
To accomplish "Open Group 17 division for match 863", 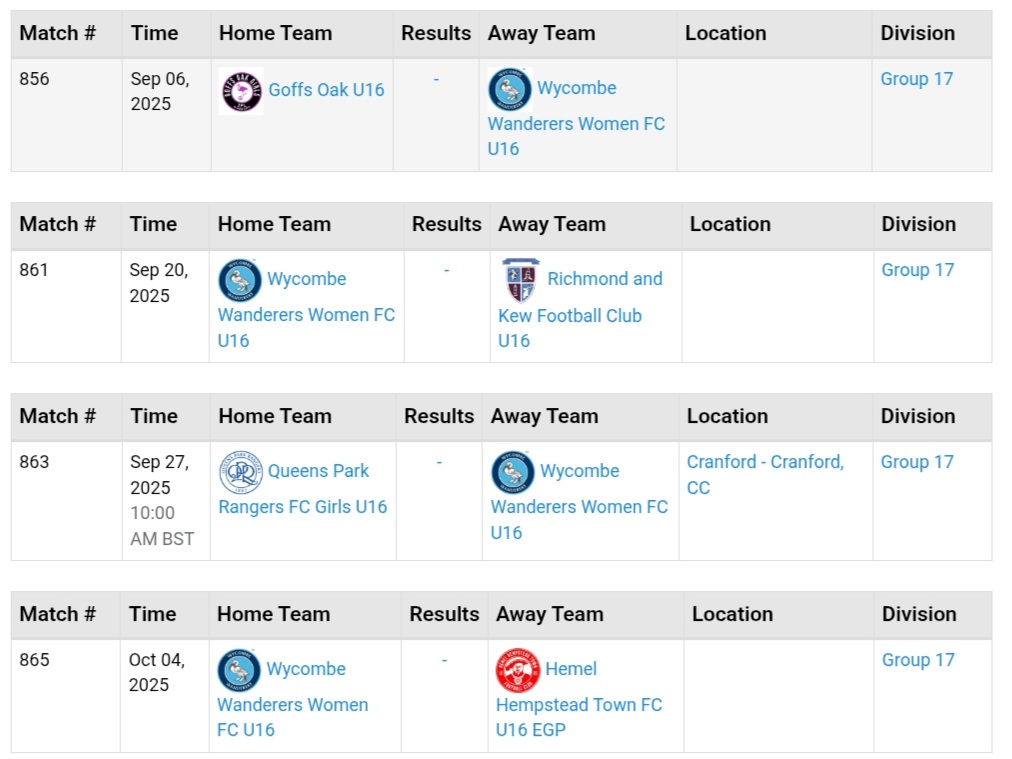I will point(916,462).
